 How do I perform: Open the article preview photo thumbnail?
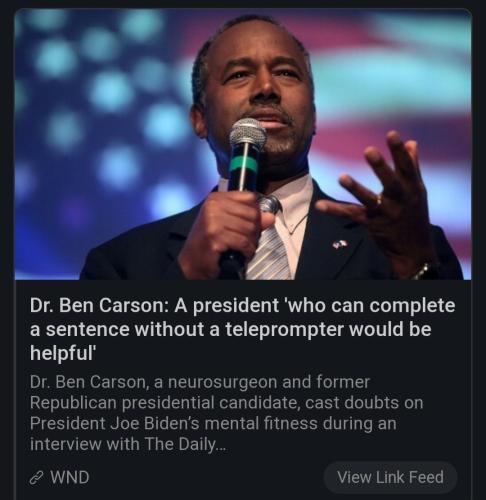243,144
